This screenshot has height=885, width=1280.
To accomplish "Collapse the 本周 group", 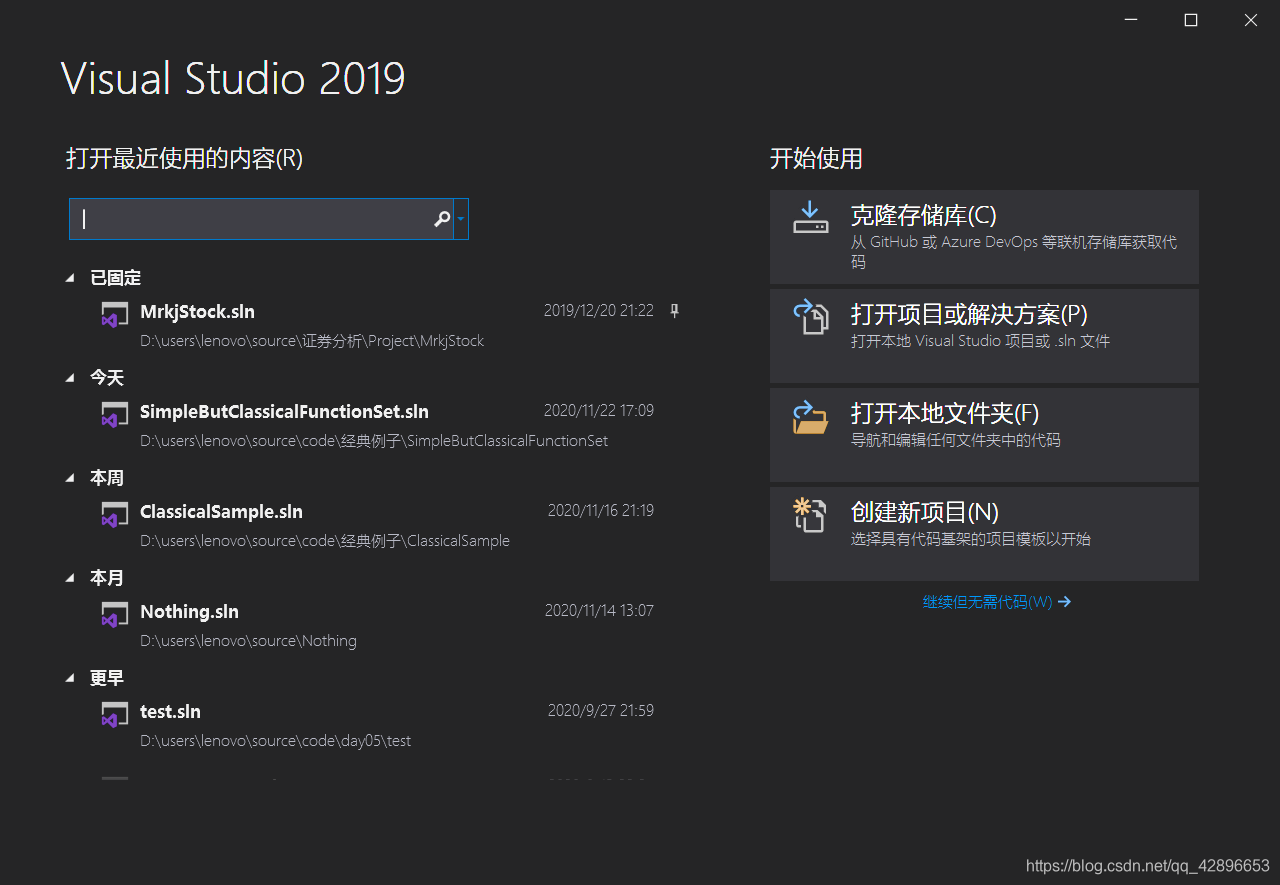I will [x=70, y=478].
